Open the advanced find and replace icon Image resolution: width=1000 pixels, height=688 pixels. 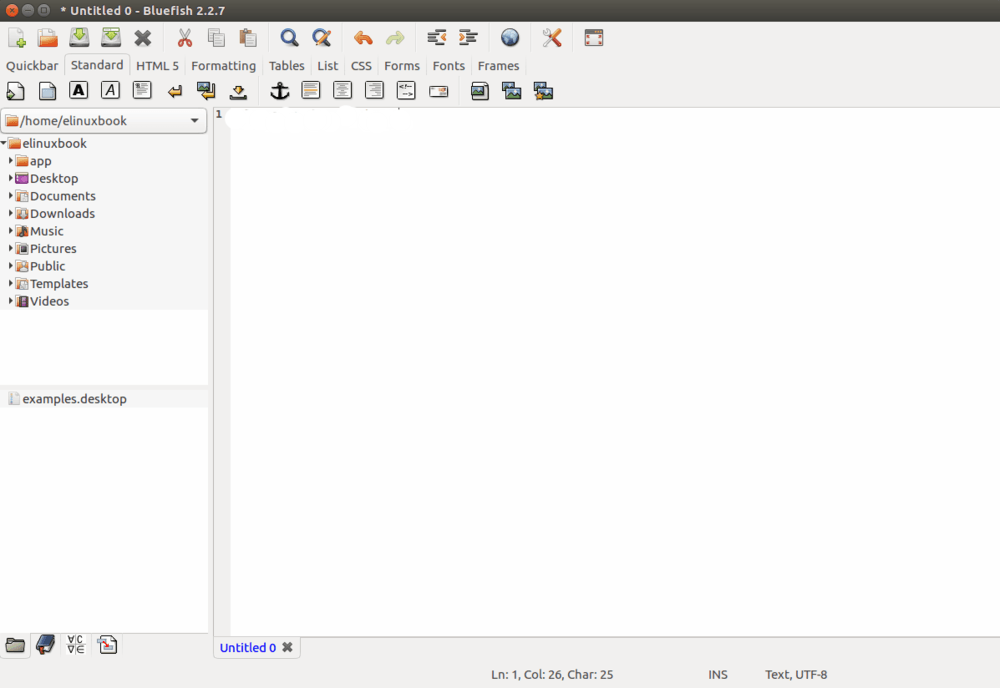click(x=321, y=38)
